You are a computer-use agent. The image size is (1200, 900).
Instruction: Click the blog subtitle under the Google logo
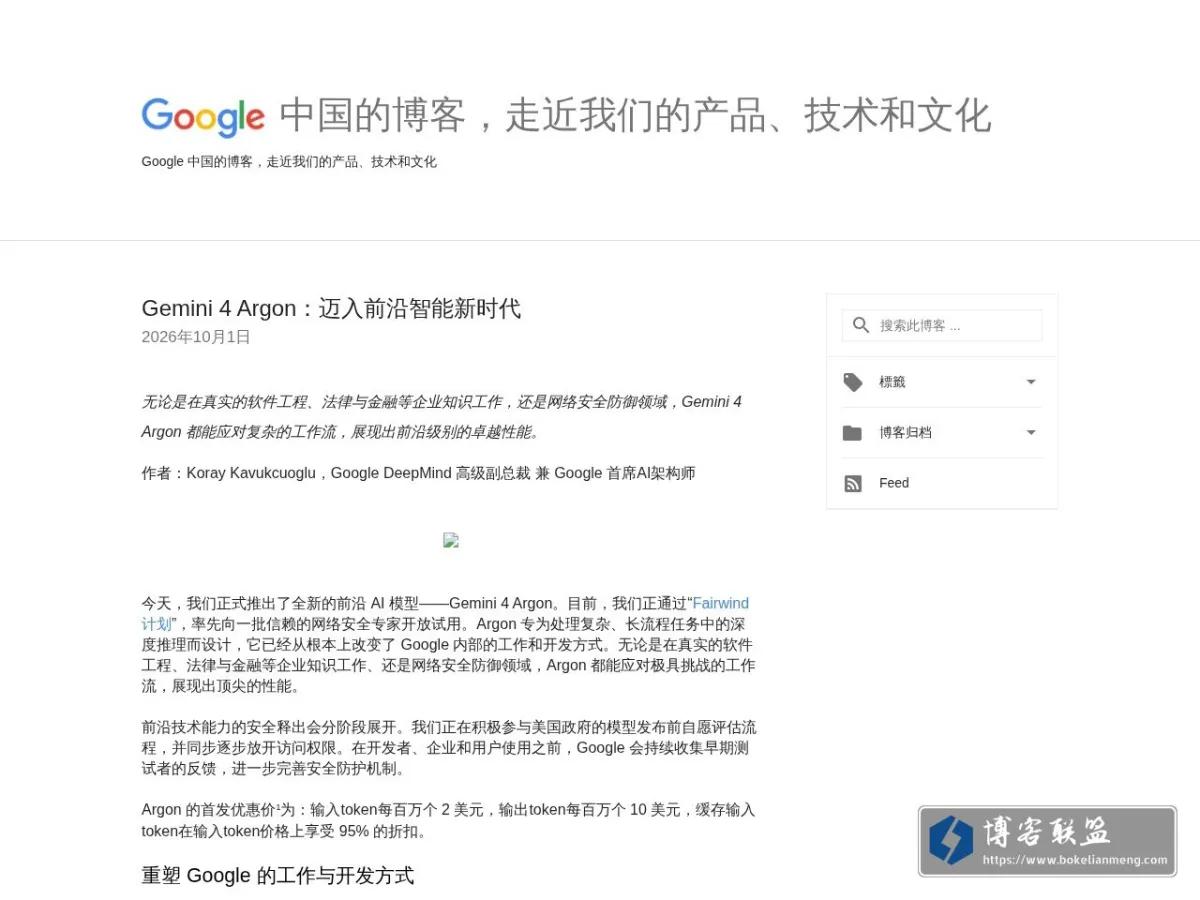click(x=289, y=162)
